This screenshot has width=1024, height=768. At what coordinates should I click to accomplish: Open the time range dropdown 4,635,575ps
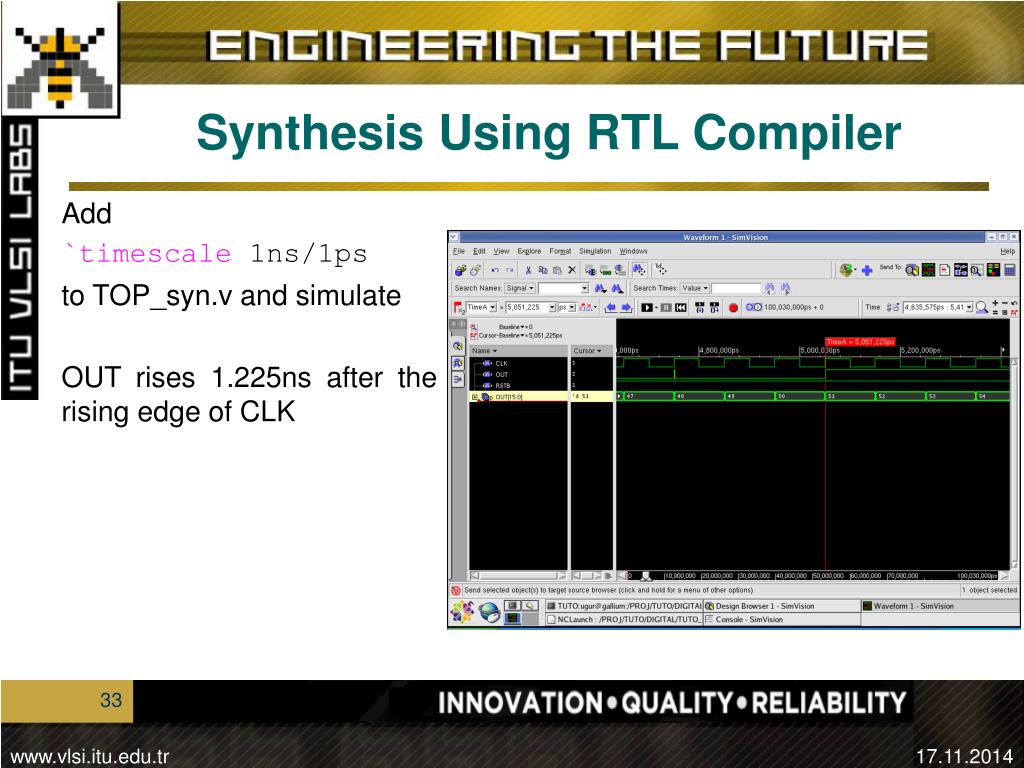point(969,307)
